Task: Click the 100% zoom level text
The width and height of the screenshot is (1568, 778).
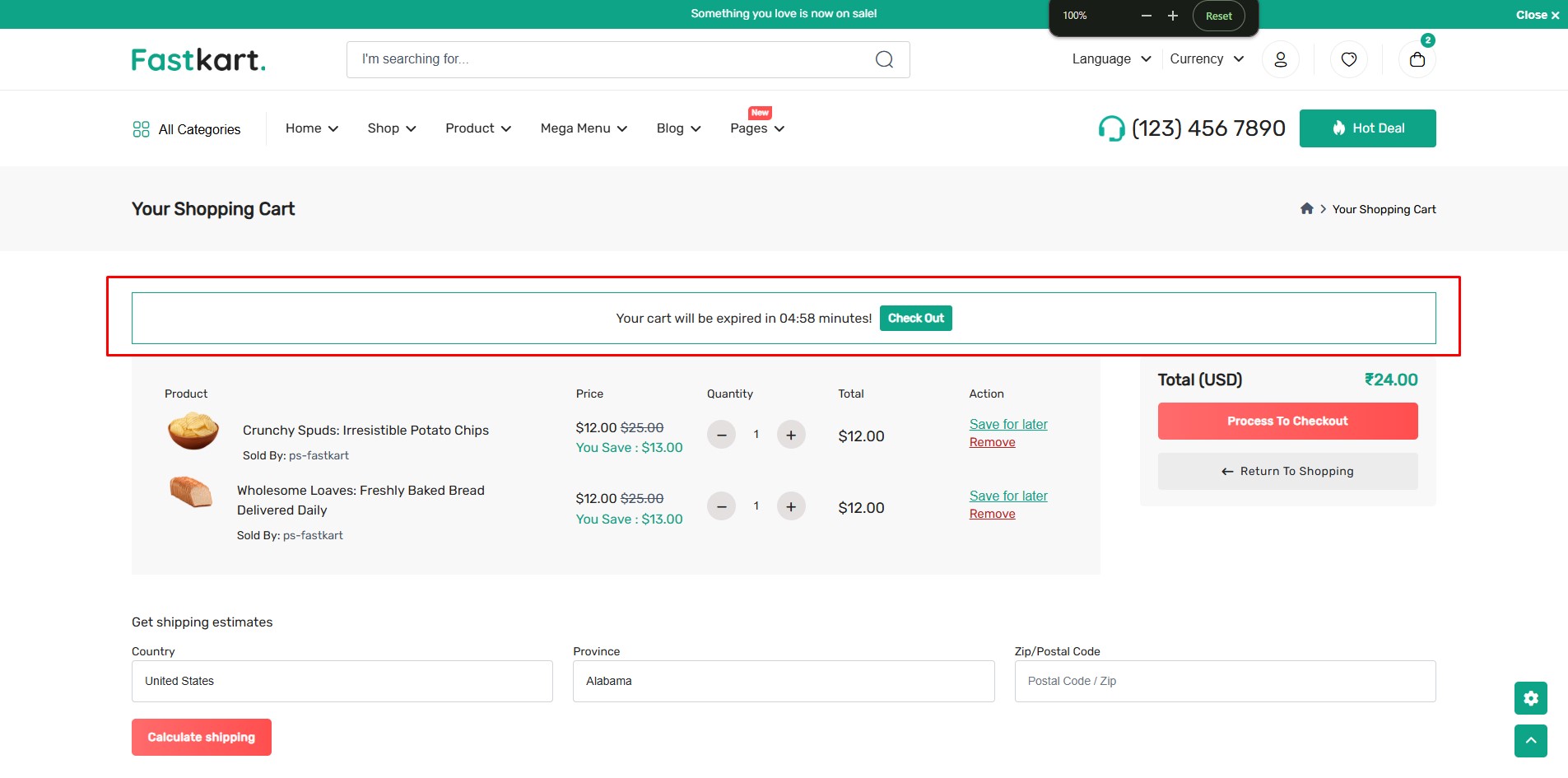Action: tap(1075, 16)
